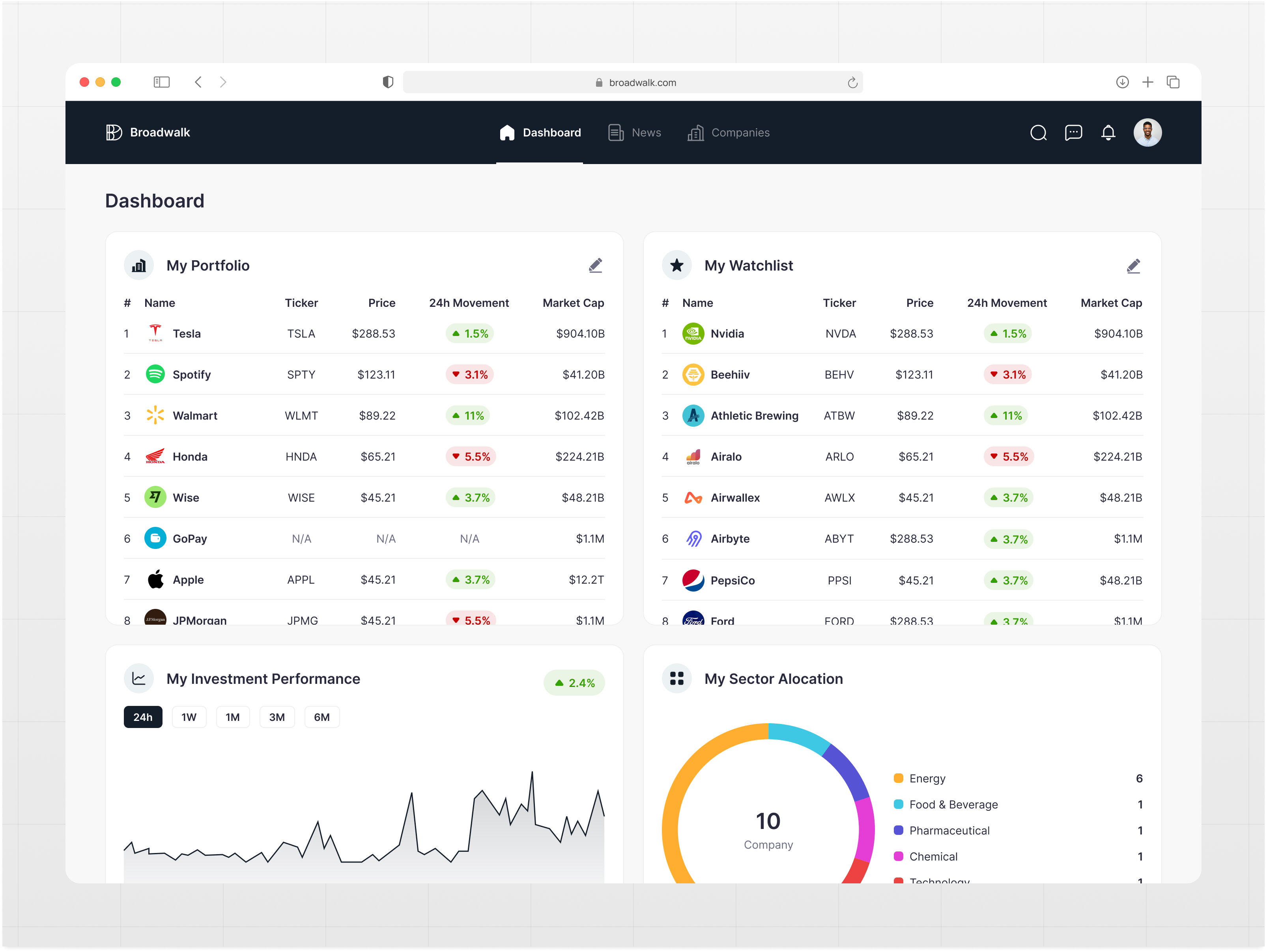The width and height of the screenshot is (1267, 952).
Task: Open the user profile avatar menu
Action: pyautogui.click(x=1148, y=133)
